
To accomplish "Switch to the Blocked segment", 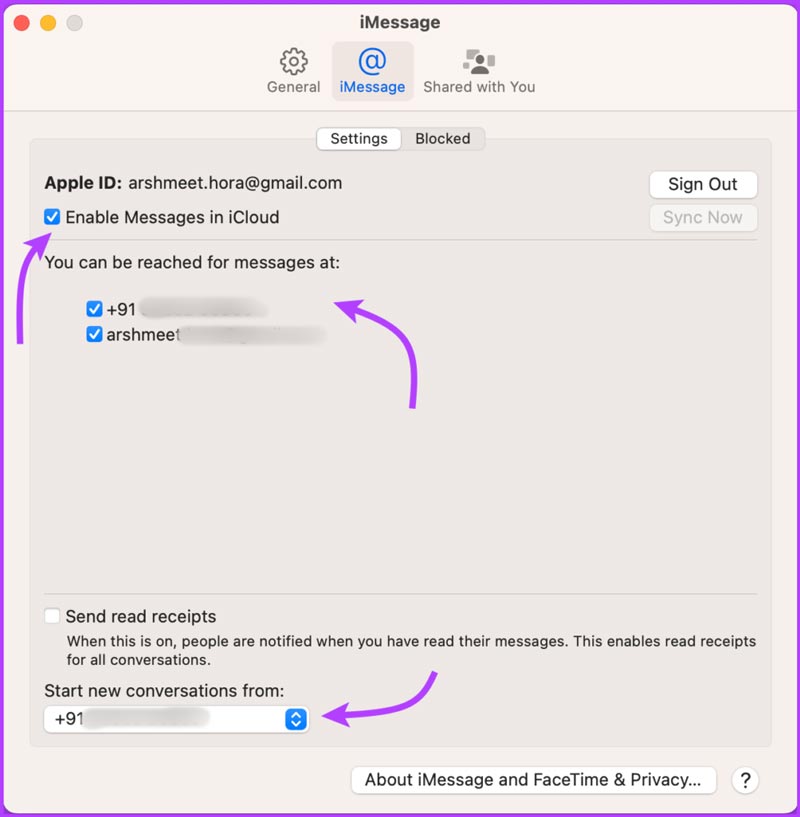I will pos(442,139).
